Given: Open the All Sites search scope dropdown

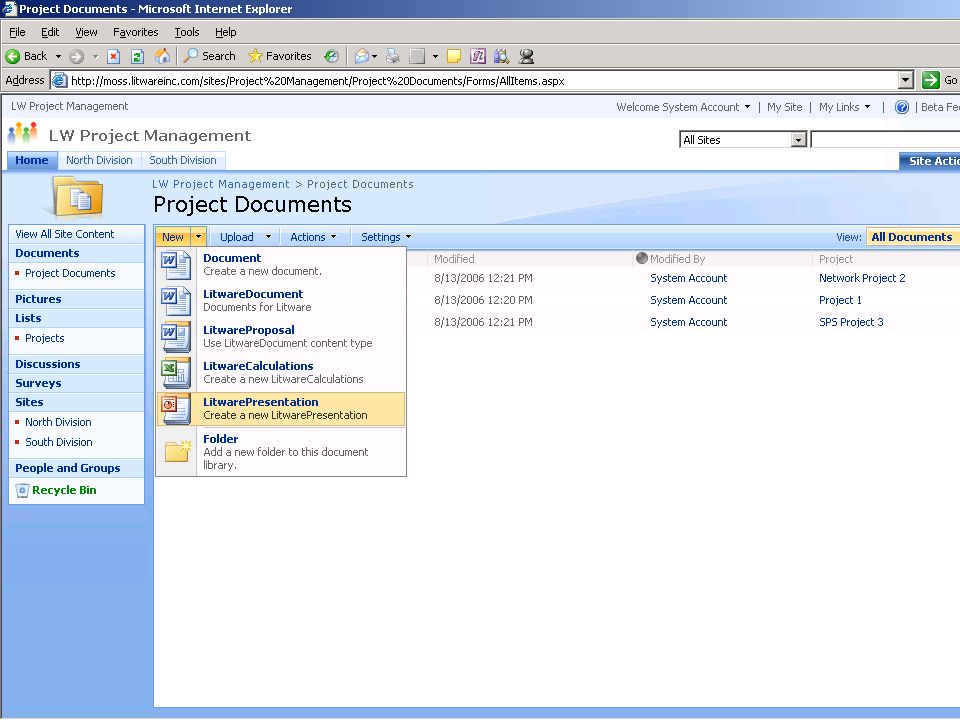Looking at the screenshot, I should click(x=798, y=140).
